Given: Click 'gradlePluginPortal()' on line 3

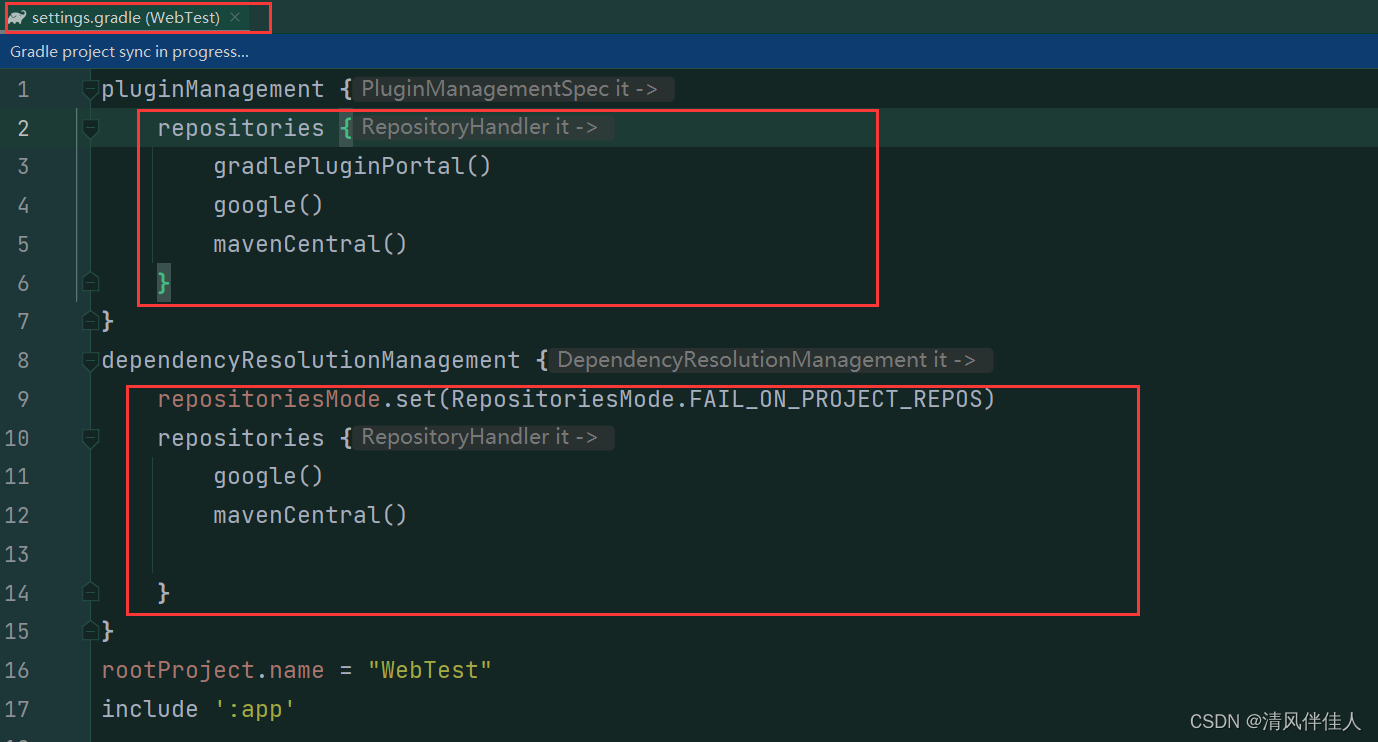Looking at the screenshot, I should [x=352, y=166].
